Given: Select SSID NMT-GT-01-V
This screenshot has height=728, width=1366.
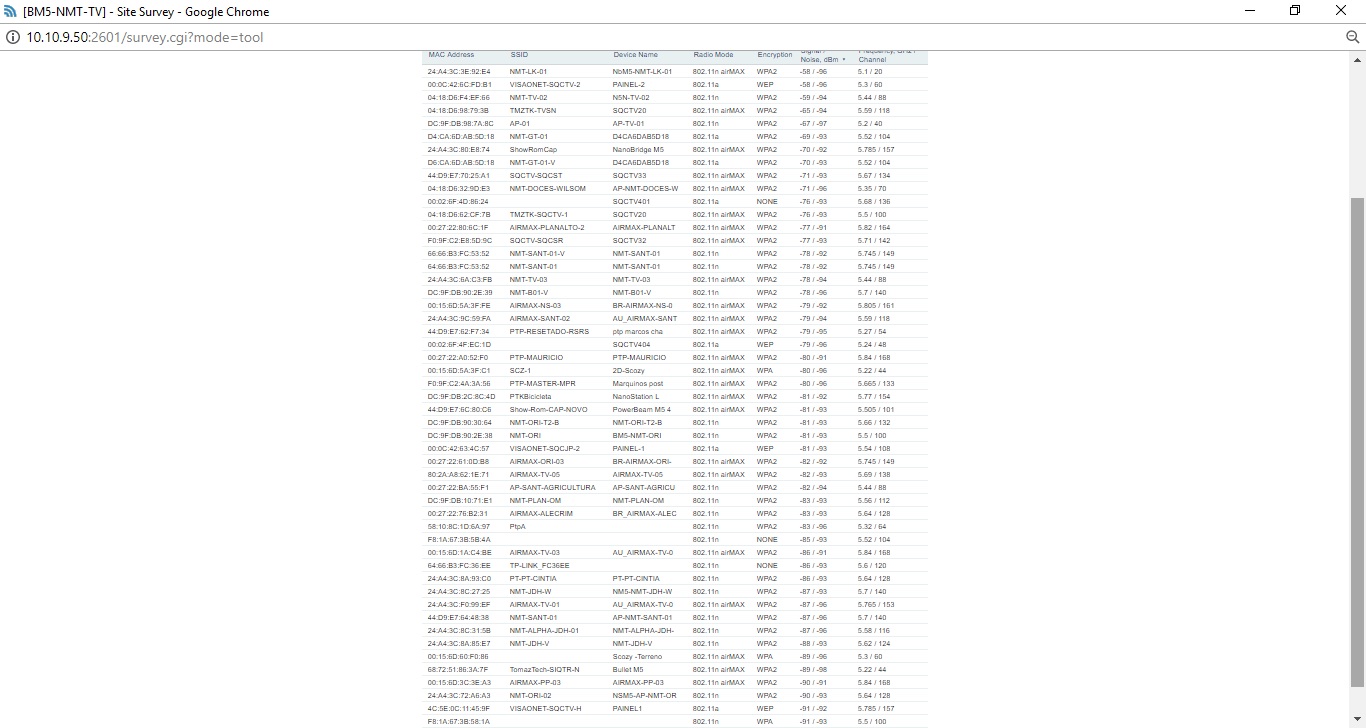Looking at the screenshot, I should pos(532,163).
